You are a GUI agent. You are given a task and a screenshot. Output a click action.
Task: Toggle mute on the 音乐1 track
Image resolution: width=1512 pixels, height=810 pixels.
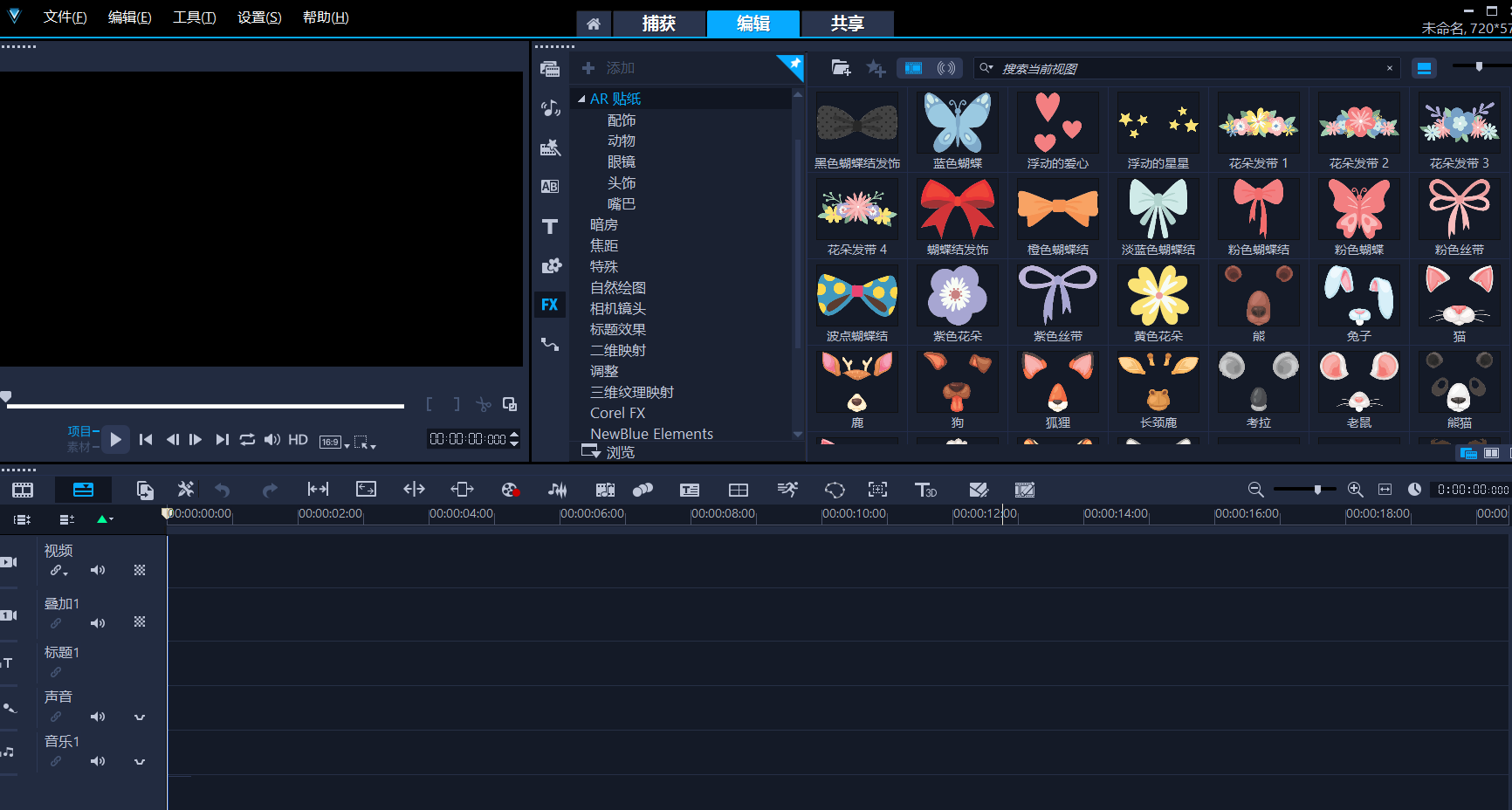[x=98, y=761]
